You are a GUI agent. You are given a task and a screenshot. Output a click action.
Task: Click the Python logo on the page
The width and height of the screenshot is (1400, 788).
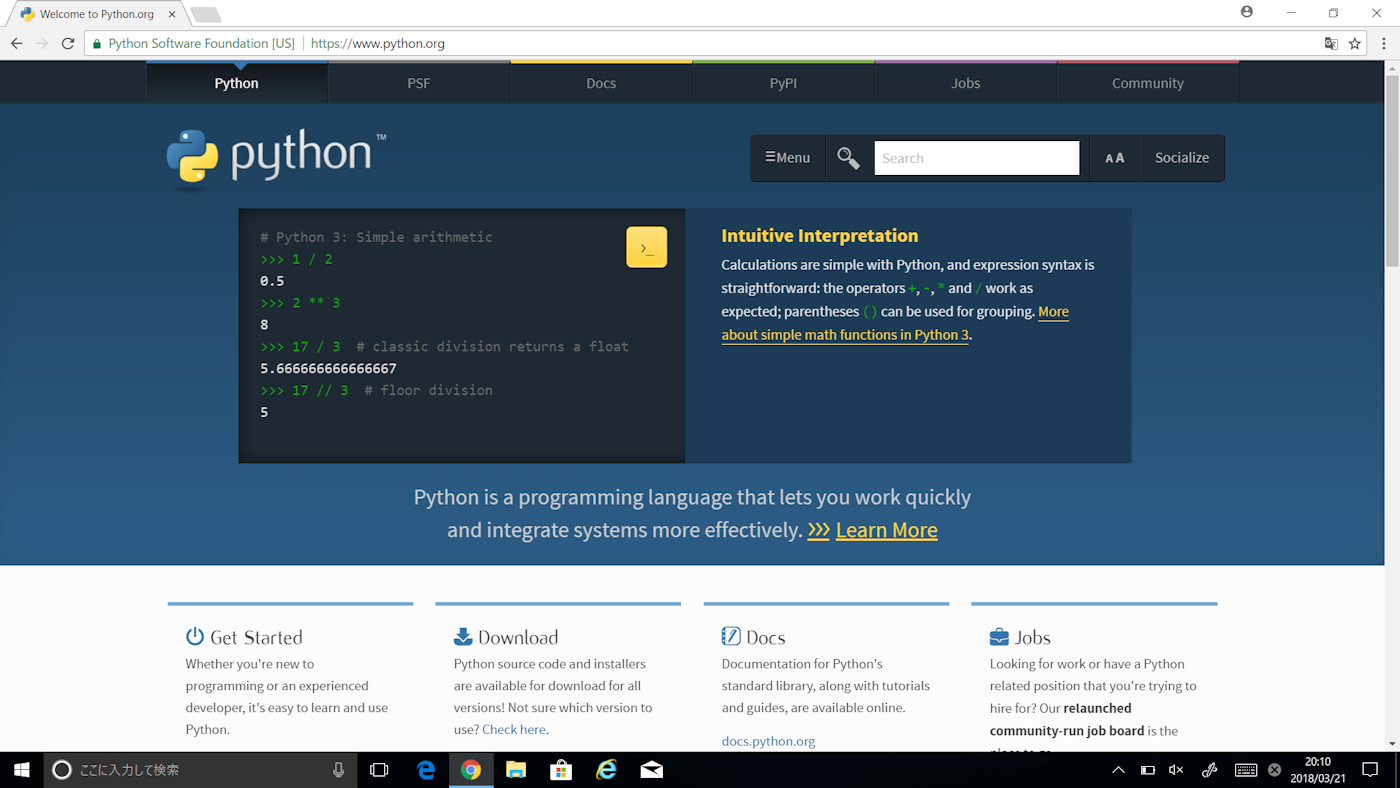click(x=276, y=158)
